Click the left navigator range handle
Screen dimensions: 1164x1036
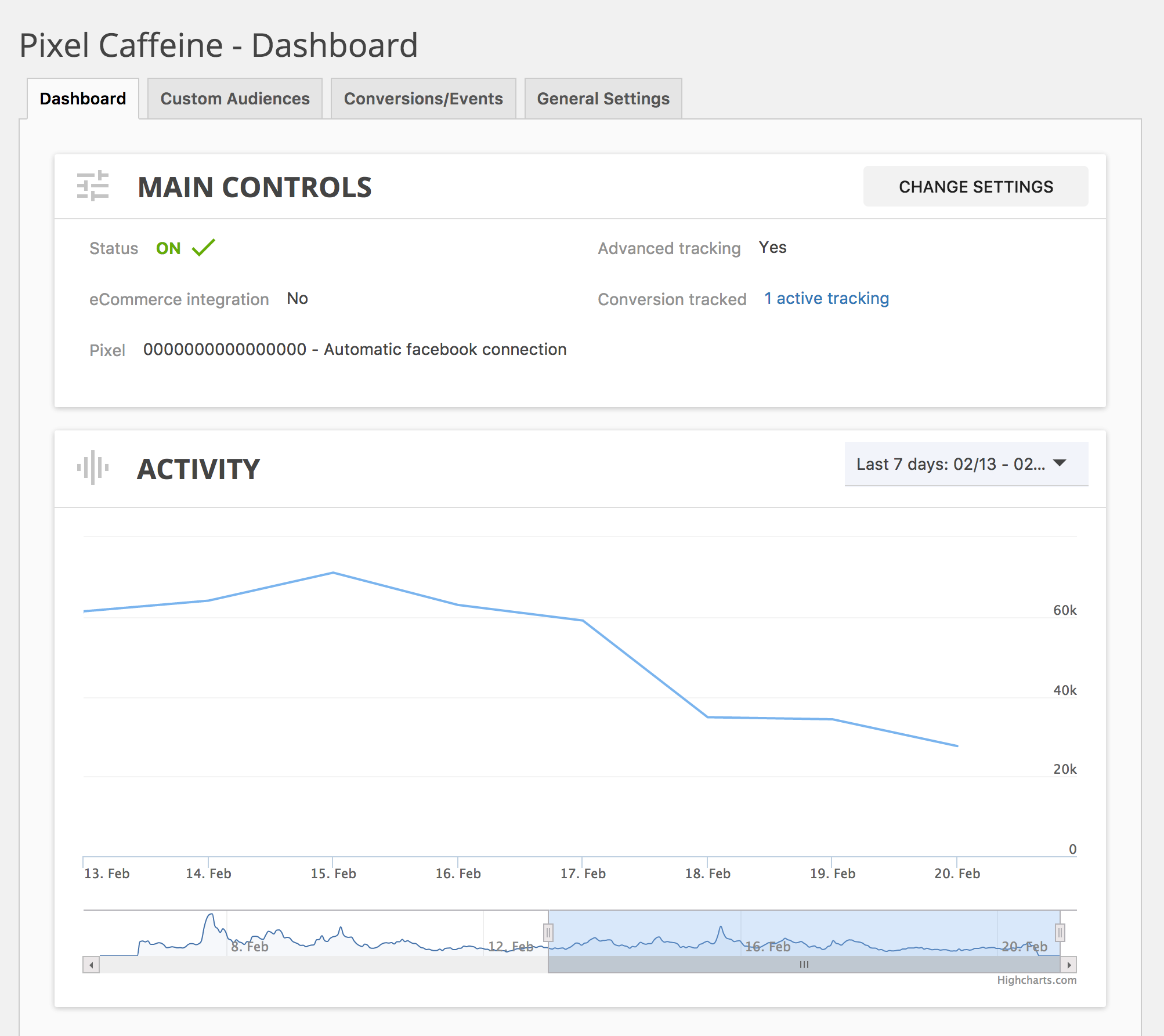coord(548,933)
